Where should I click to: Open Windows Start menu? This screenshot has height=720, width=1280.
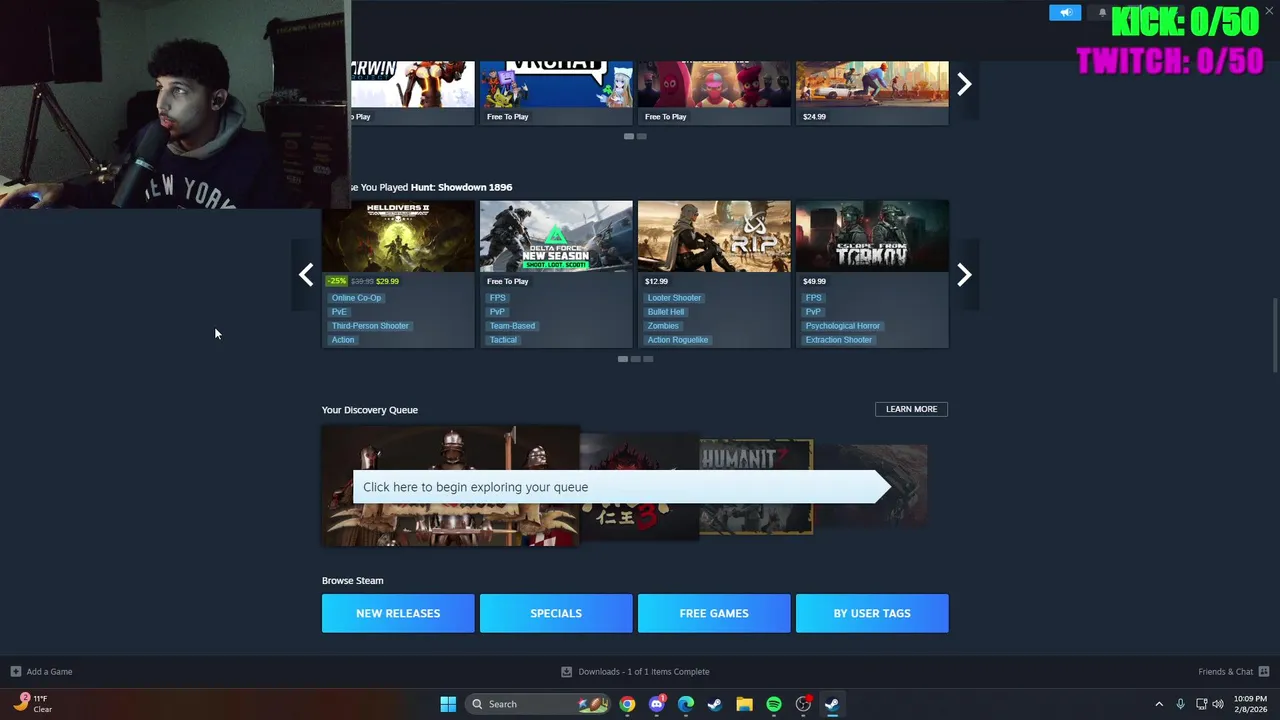tap(448, 704)
